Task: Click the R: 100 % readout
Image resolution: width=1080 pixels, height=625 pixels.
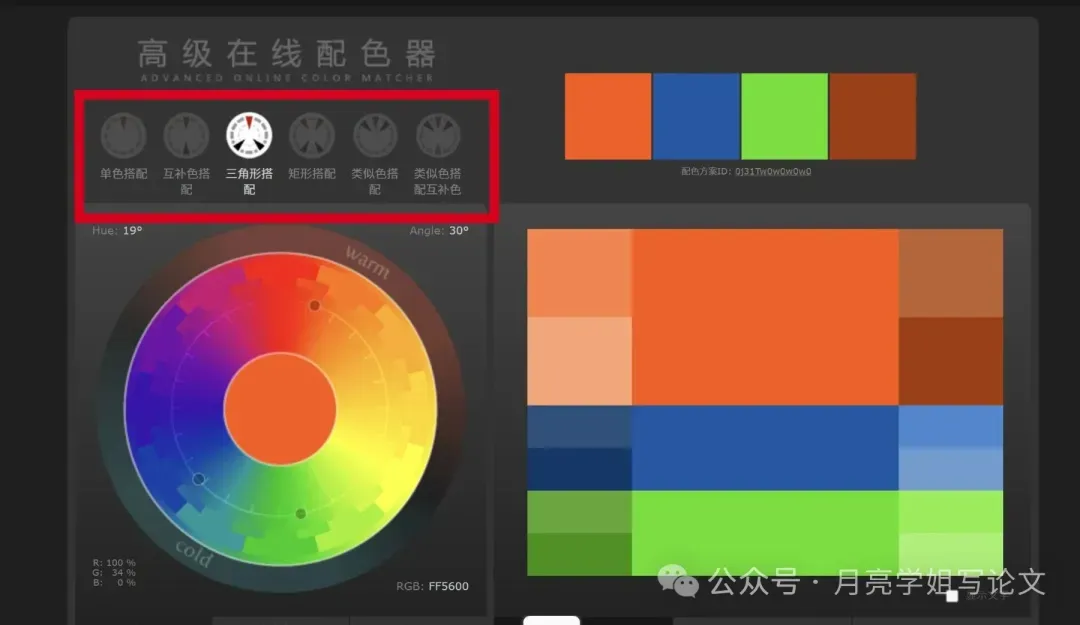Action: 114,562
